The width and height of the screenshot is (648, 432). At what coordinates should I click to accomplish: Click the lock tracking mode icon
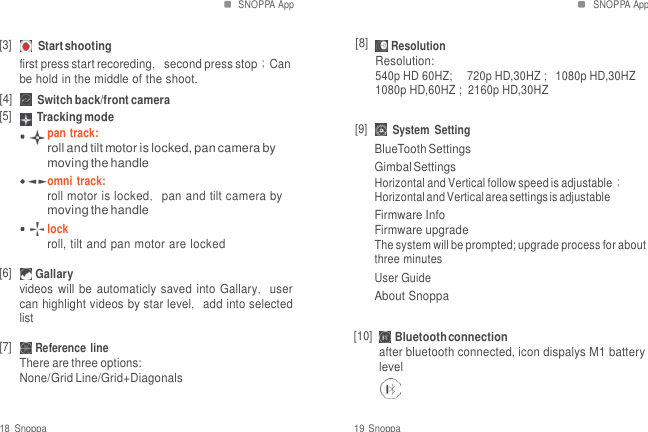[x=36, y=229]
